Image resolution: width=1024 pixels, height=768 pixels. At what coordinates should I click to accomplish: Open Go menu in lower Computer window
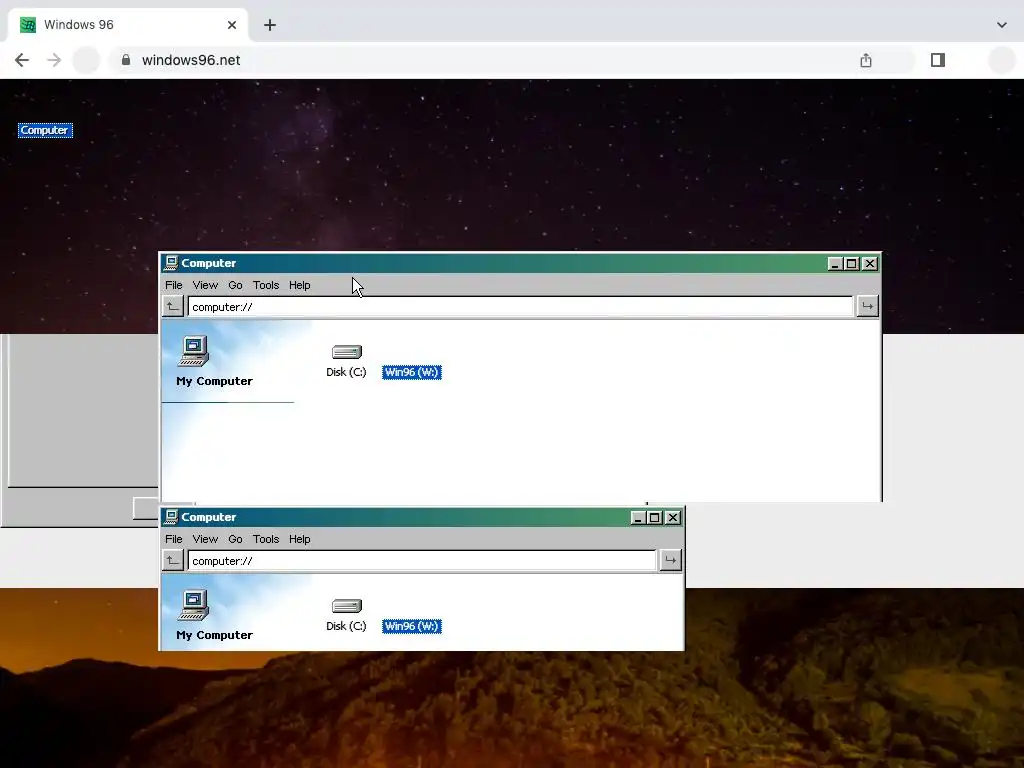point(235,539)
